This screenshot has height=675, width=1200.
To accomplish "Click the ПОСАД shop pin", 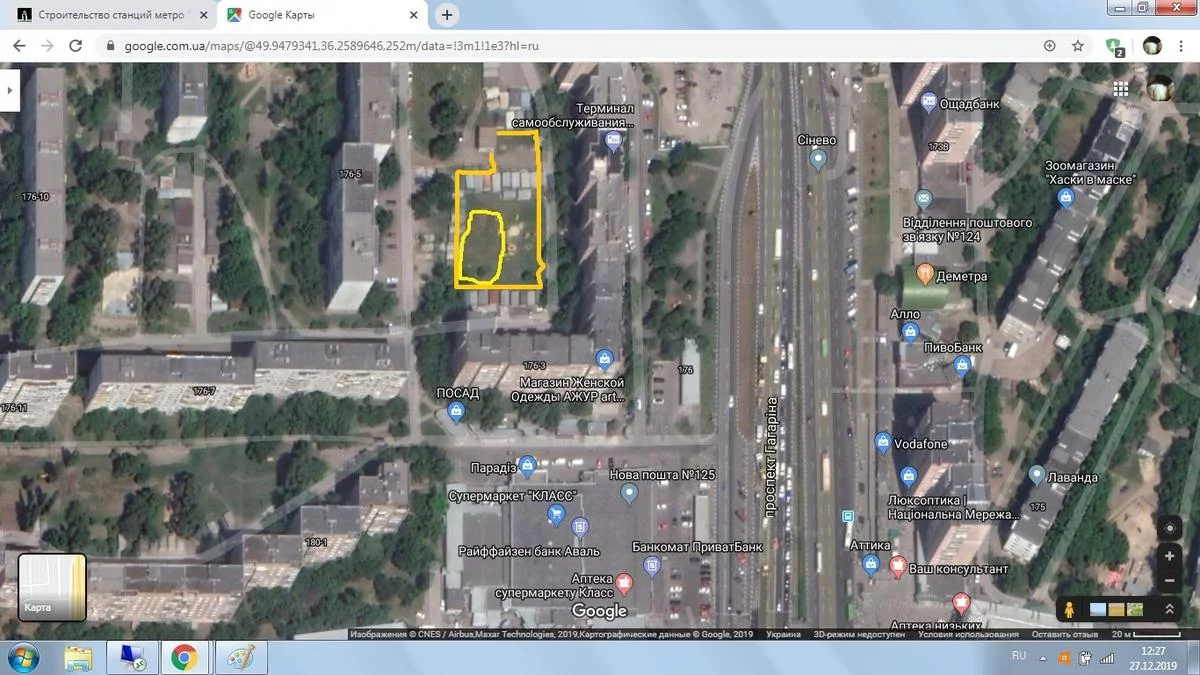I will pos(456,410).
